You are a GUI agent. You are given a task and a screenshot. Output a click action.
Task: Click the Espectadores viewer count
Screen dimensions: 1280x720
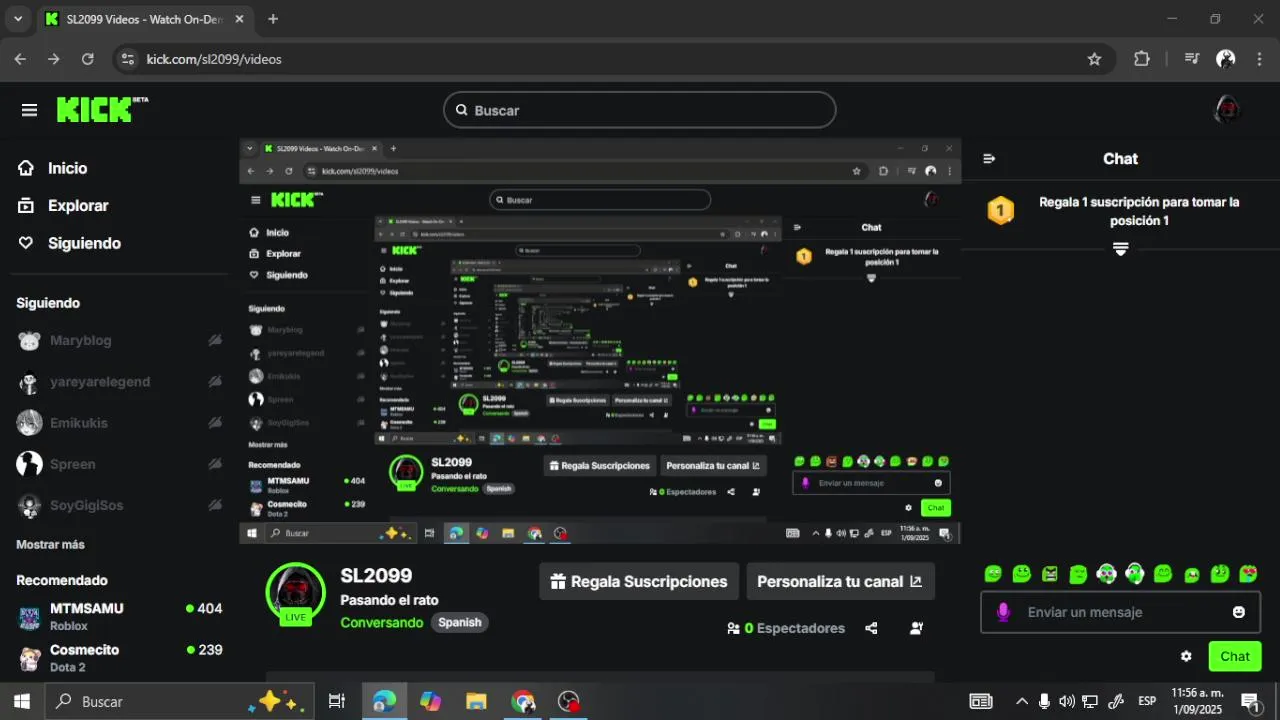pyautogui.click(x=786, y=628)
